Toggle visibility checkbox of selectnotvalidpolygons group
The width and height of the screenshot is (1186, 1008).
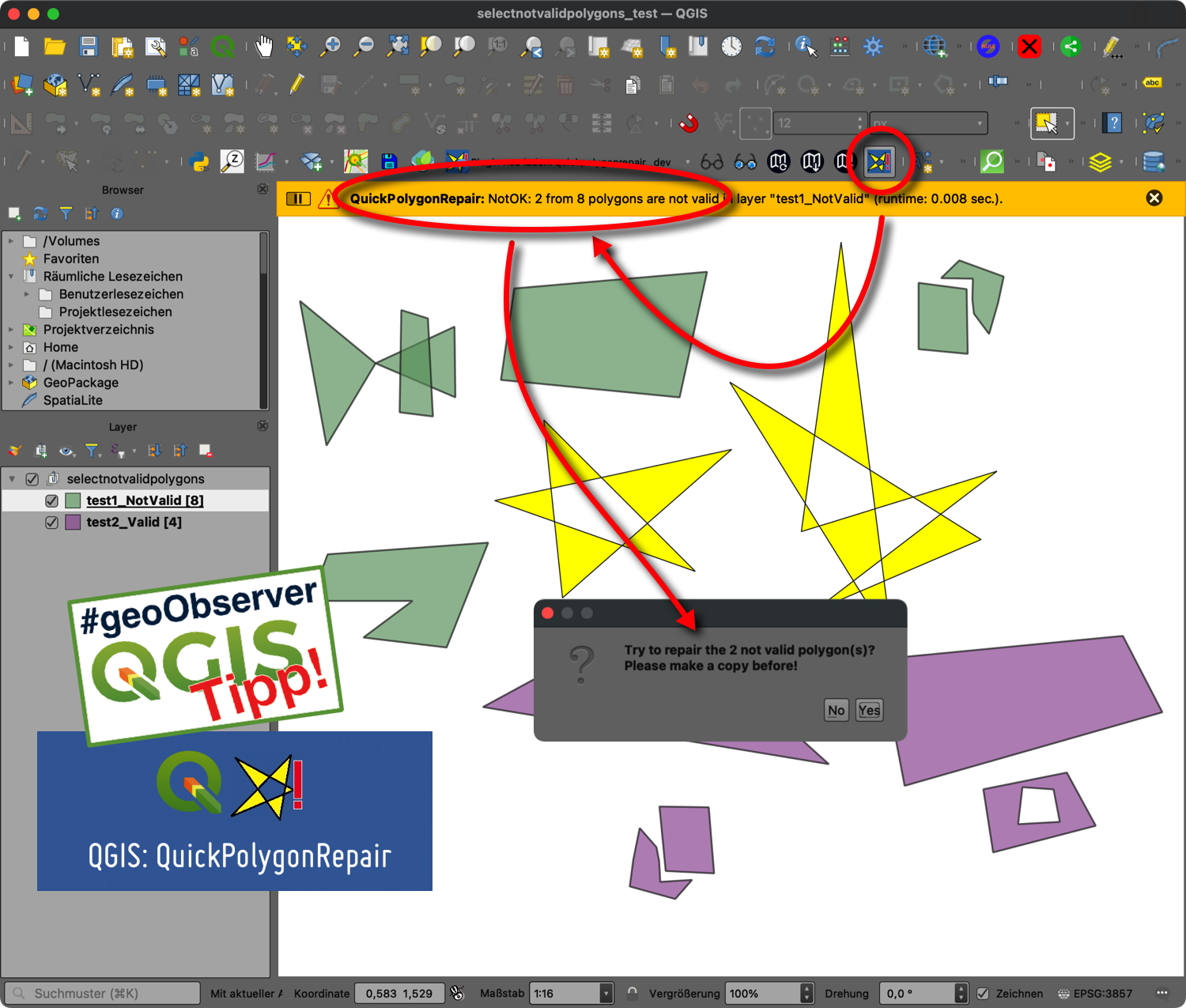(32, 479)
